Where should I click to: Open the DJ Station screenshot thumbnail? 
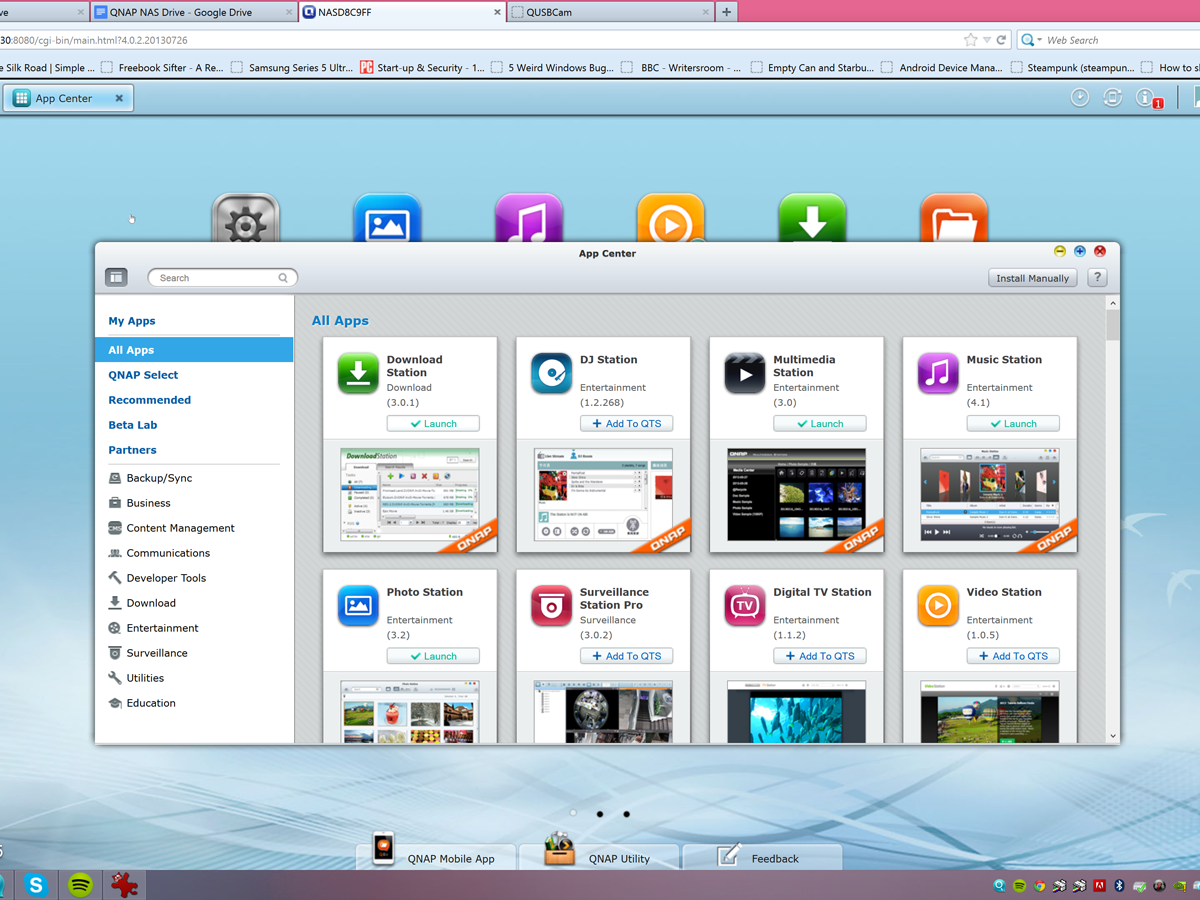click(604, 497)
